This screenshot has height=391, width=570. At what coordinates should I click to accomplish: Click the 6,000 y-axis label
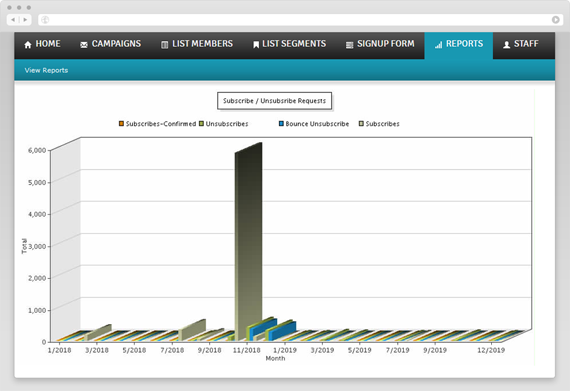click(37, 150)
